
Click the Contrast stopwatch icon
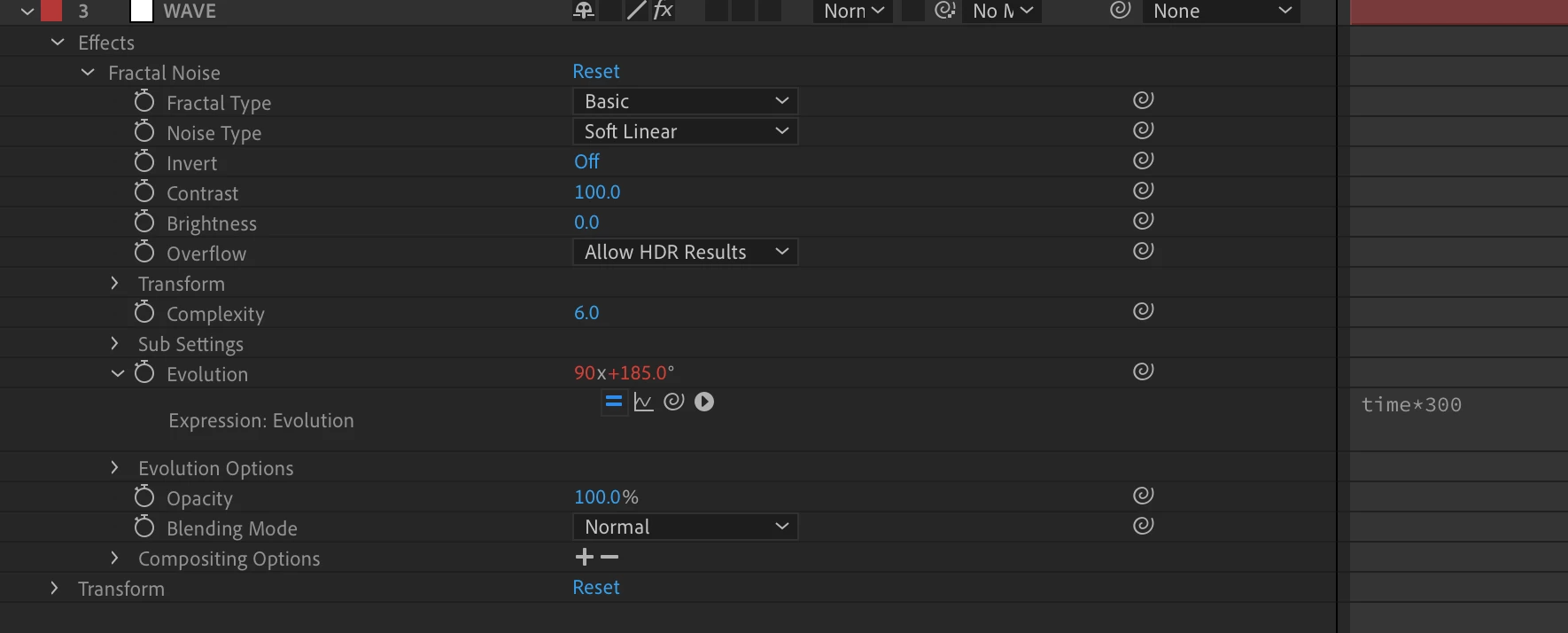[x=144, y=191]
